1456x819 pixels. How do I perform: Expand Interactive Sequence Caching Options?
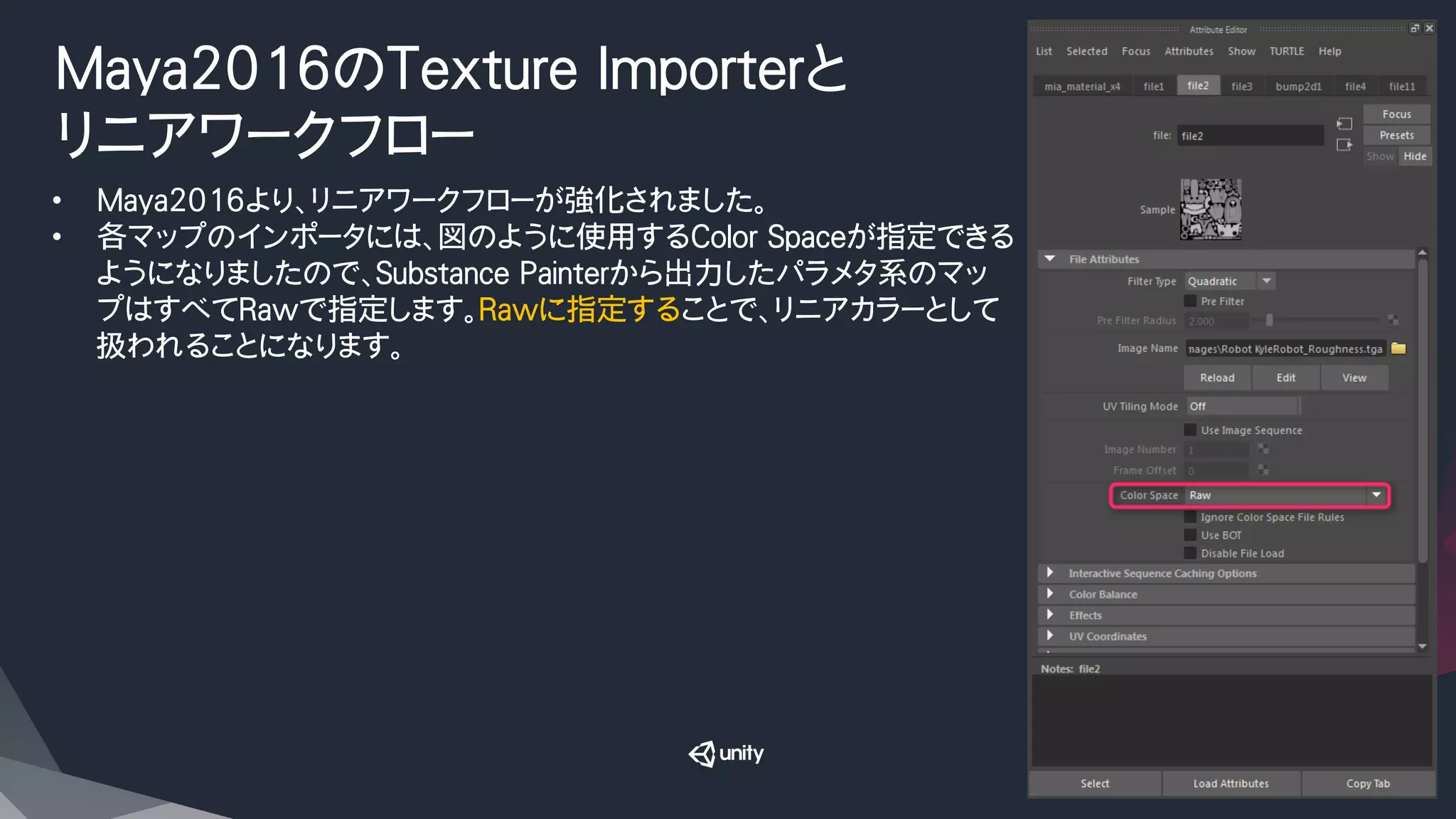tap(1050, 572)
